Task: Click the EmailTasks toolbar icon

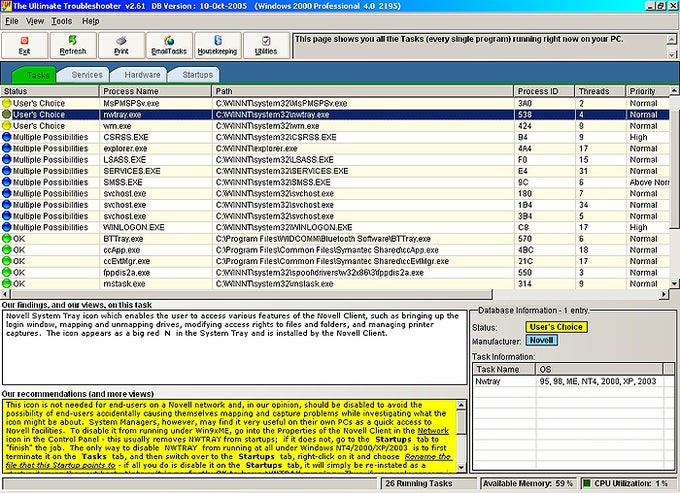Action: point(169,45)
